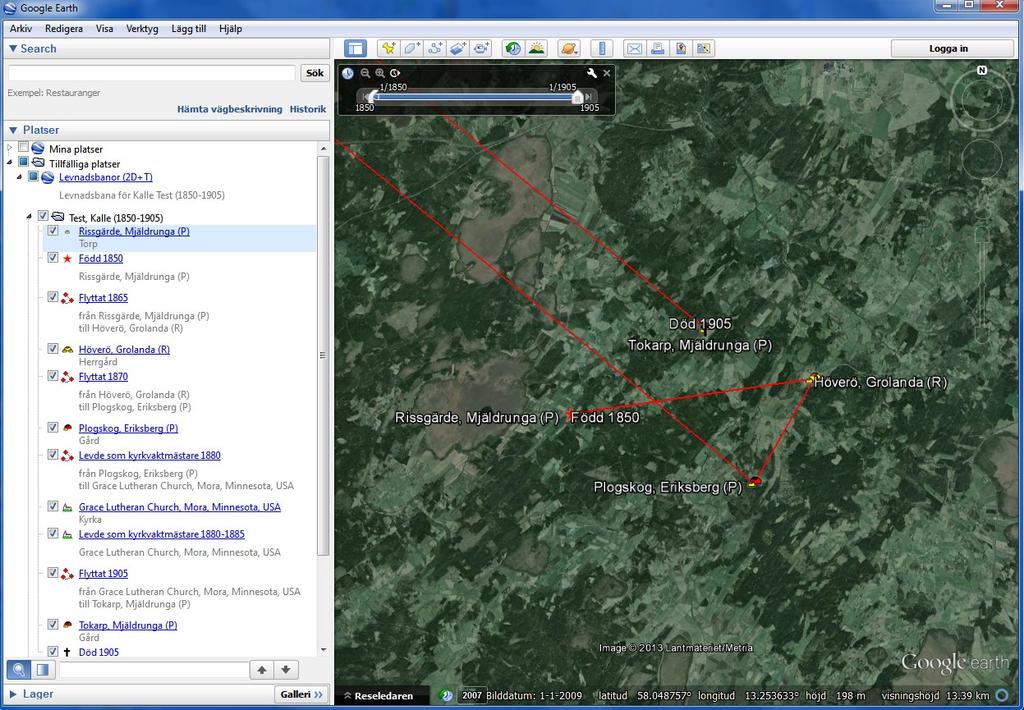The width and height of the screenshot is (1024, 710).
Task: Click the clock icon on time slider
Action: pyautogui.click(x=348, y=73)
